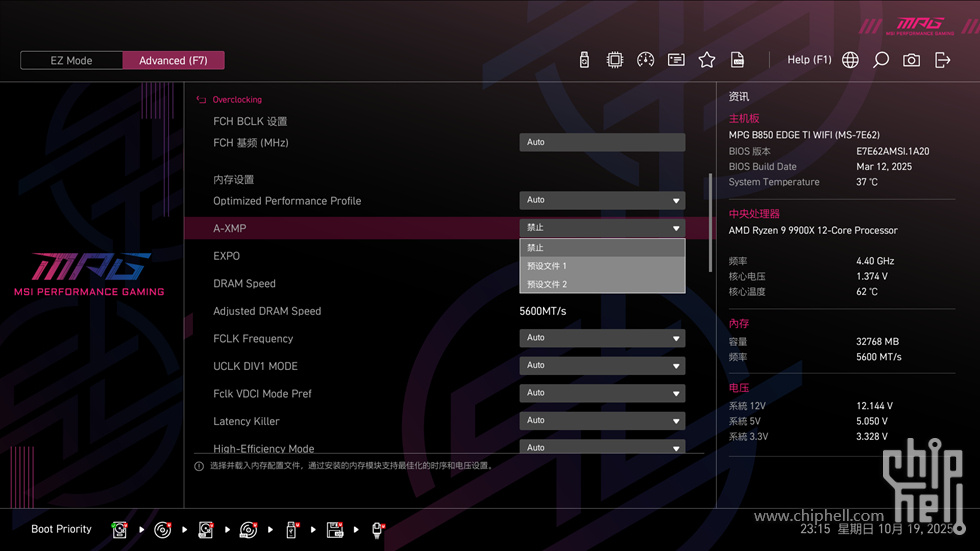
Task: Open search with the magnifier icon
Action: (x=881, y=60)
